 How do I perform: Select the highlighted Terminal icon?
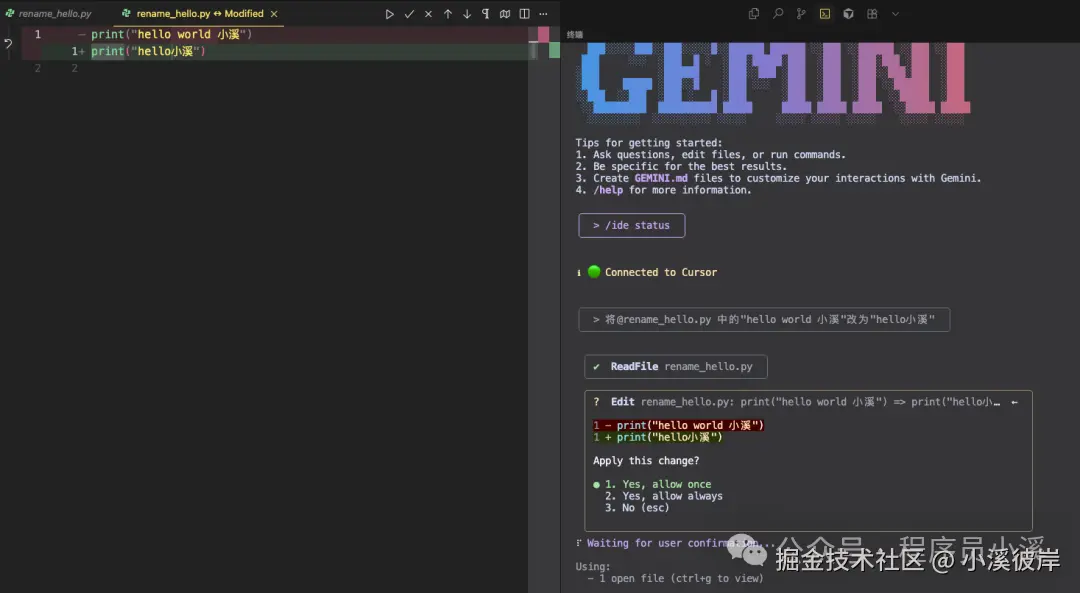click(824, 14)
